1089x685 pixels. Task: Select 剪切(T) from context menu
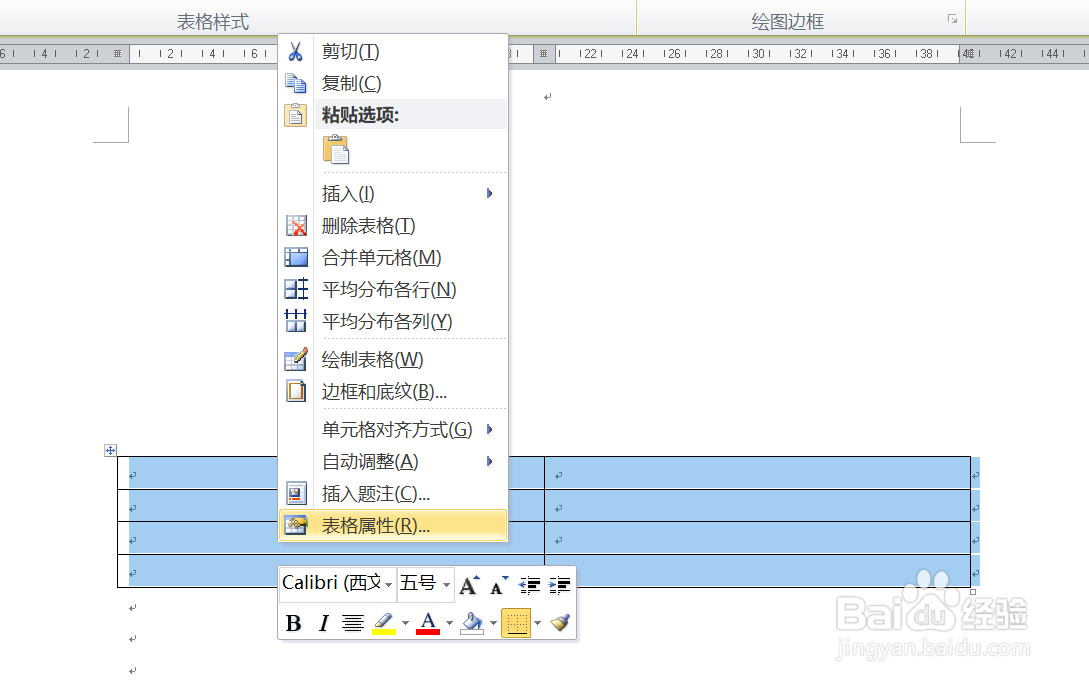tap(393, 51)
